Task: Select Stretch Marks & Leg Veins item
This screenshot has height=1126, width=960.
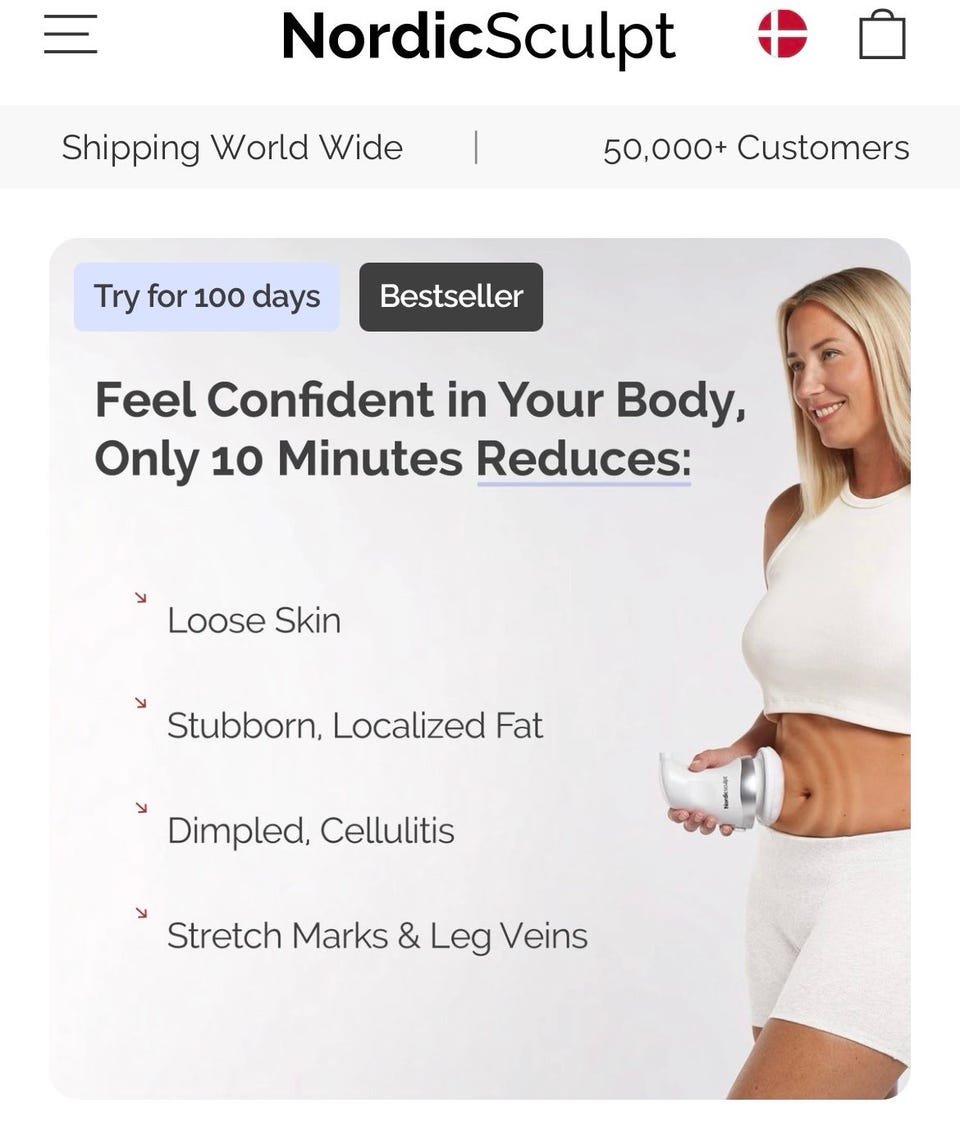Action: point(378,936)
